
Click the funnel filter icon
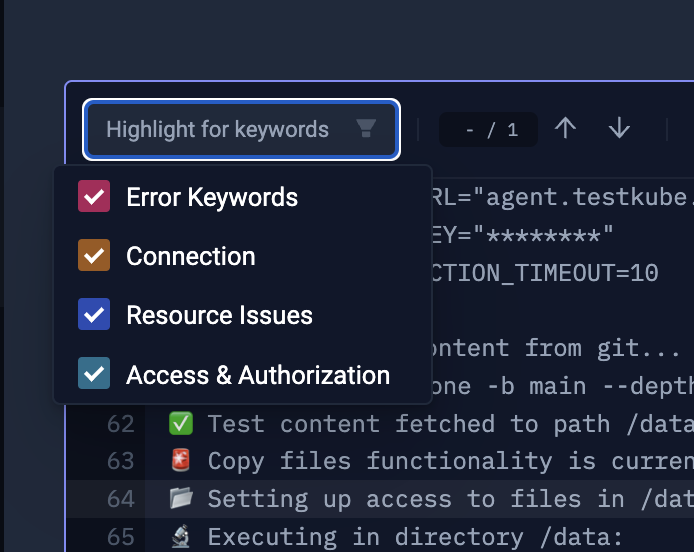point(366,129)
